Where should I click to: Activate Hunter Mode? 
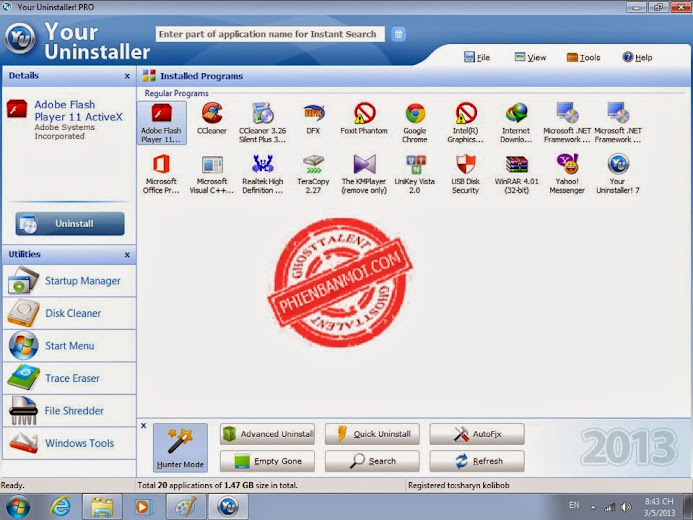pos(180,448)
